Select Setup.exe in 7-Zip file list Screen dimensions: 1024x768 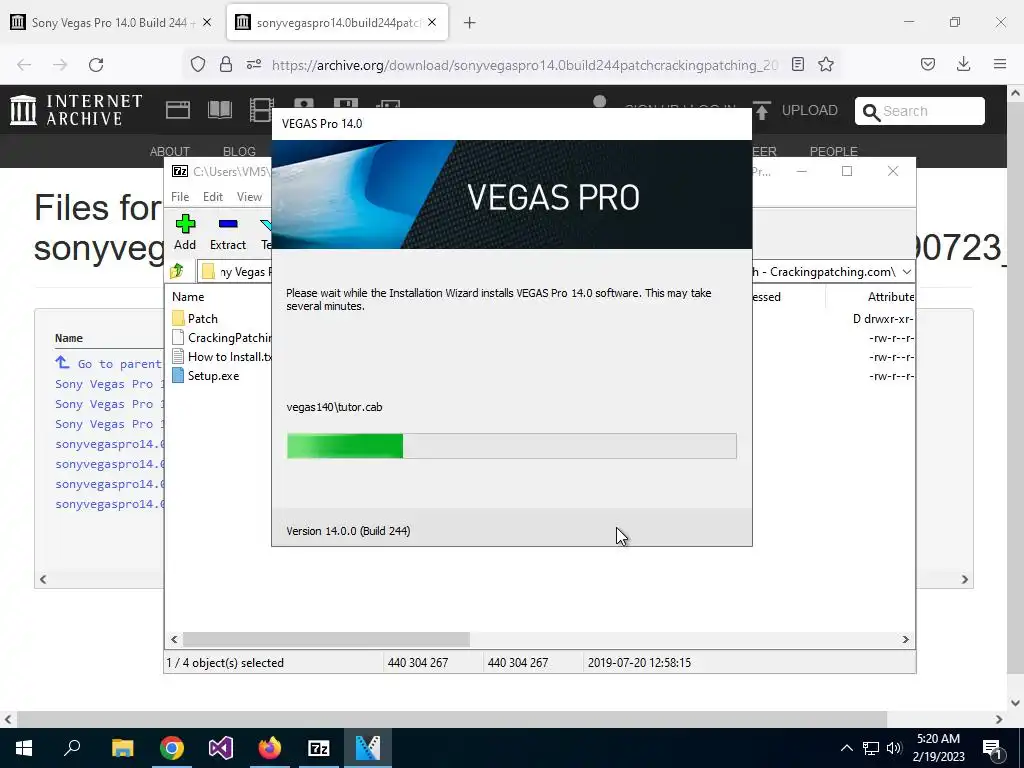(206, 376)
